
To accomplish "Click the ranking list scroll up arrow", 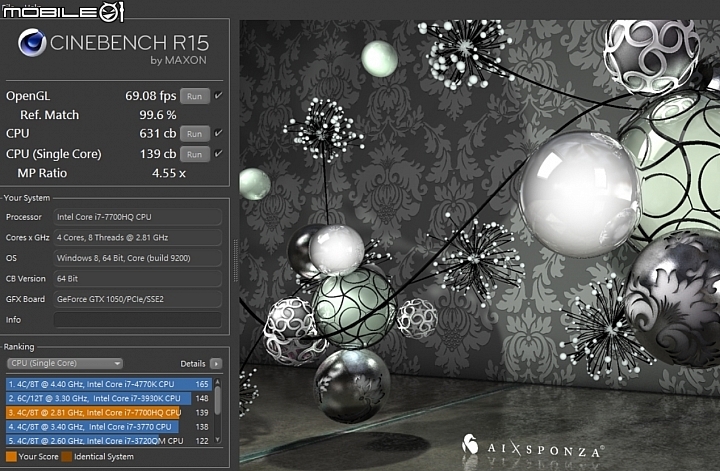I will [218, 382].
